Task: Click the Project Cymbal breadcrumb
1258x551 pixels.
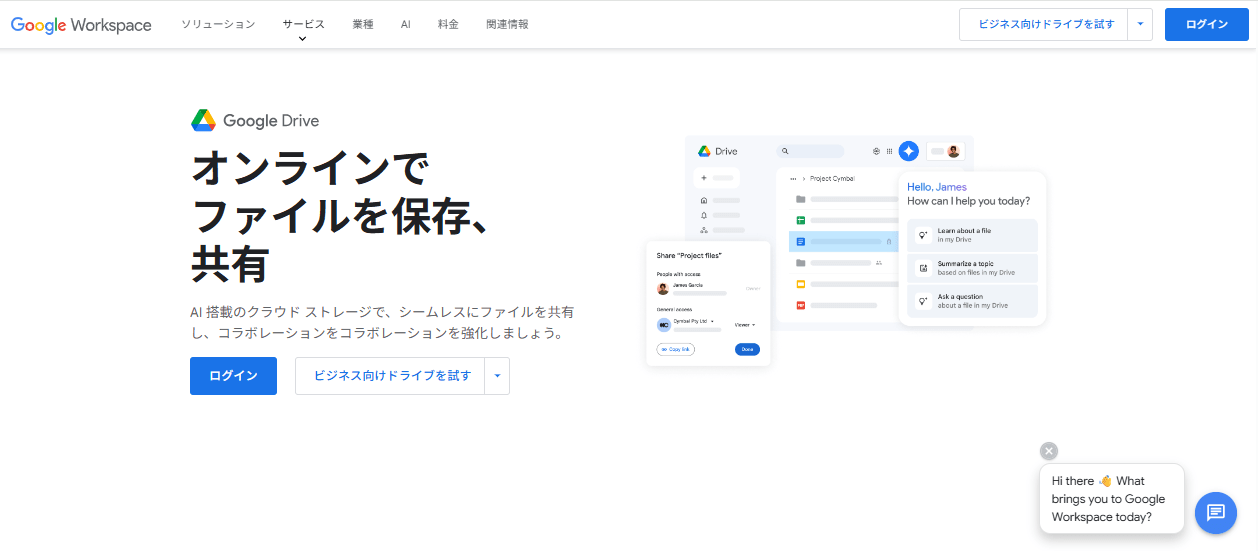Action: [832, 178]
